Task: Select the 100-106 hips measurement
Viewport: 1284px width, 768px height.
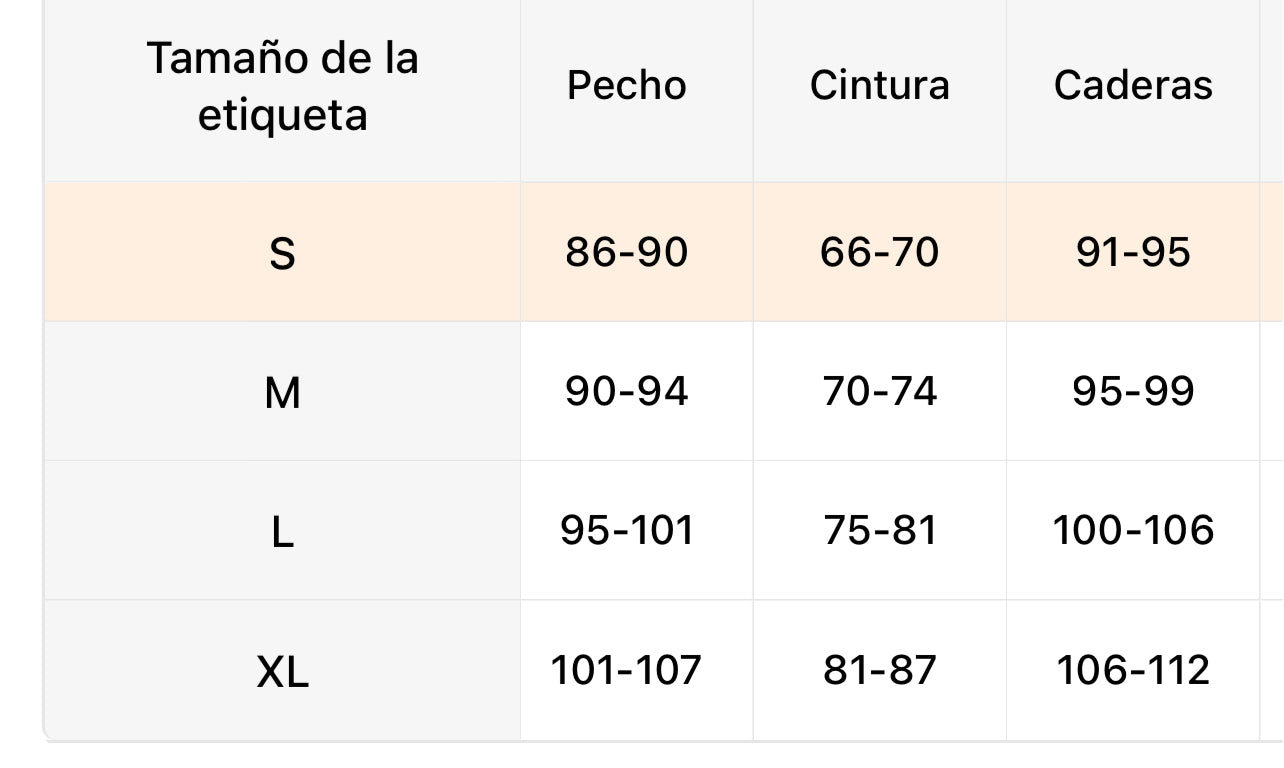Action: pyautogui.click(x=1133, y=530)
